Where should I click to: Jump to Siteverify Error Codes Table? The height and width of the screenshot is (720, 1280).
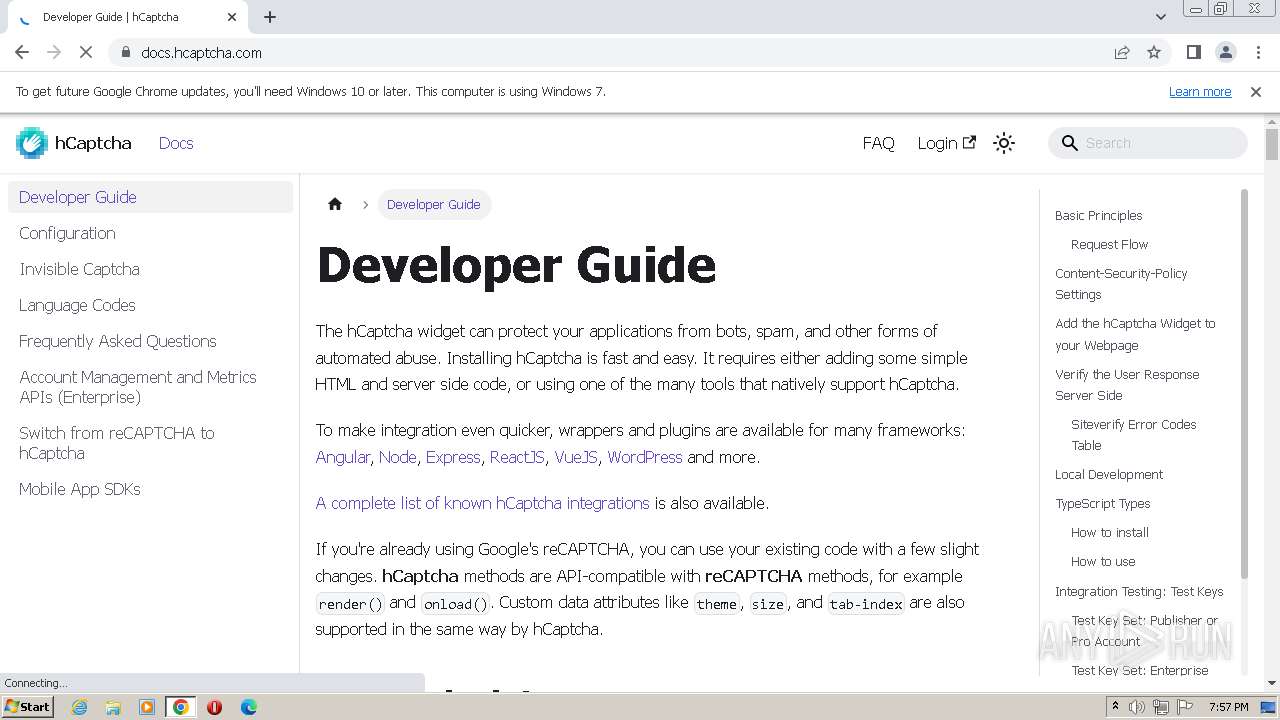[1133, 435]
